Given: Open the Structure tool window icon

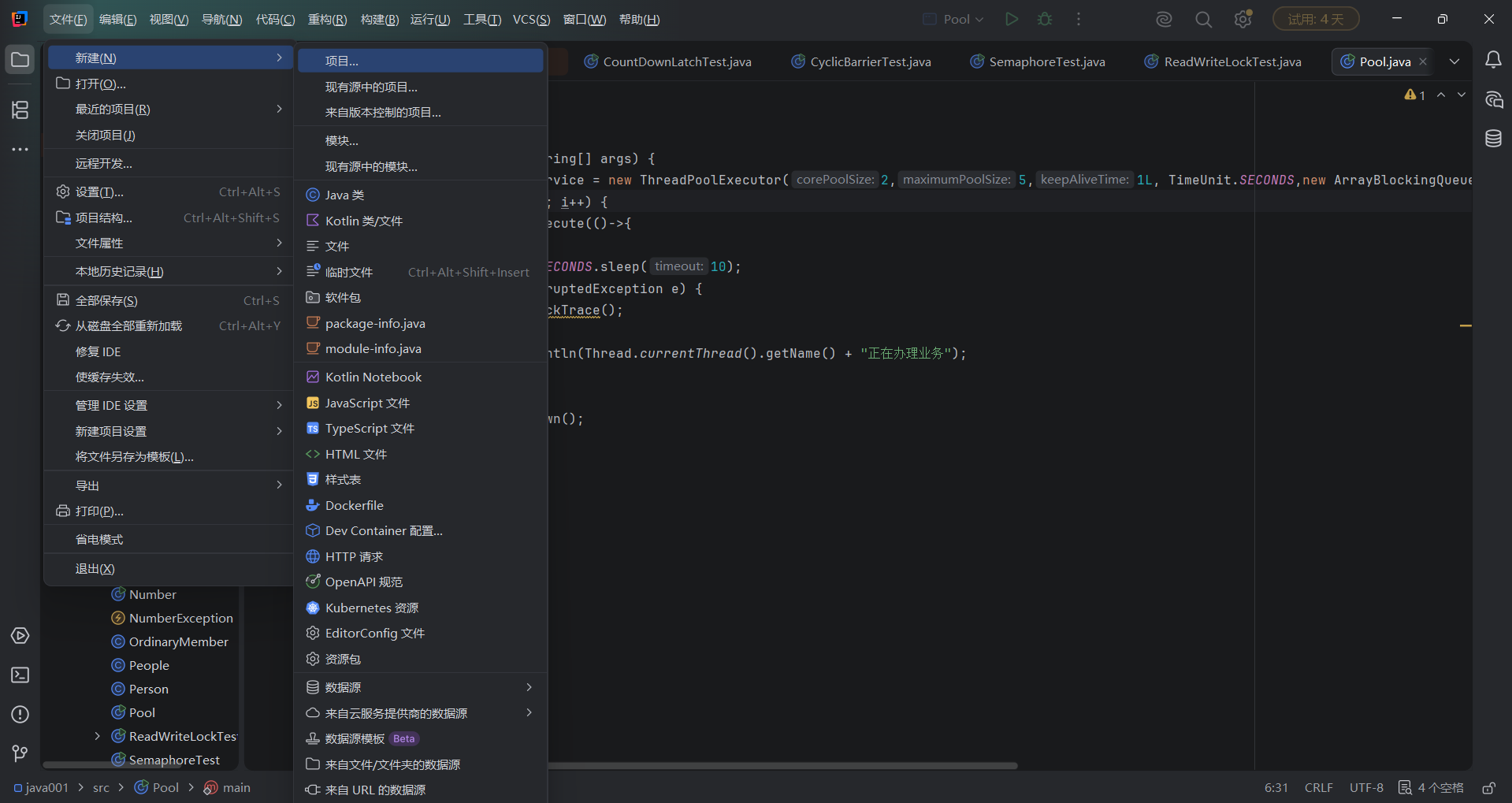Looking at the screenshot, I should click(20, 110).
